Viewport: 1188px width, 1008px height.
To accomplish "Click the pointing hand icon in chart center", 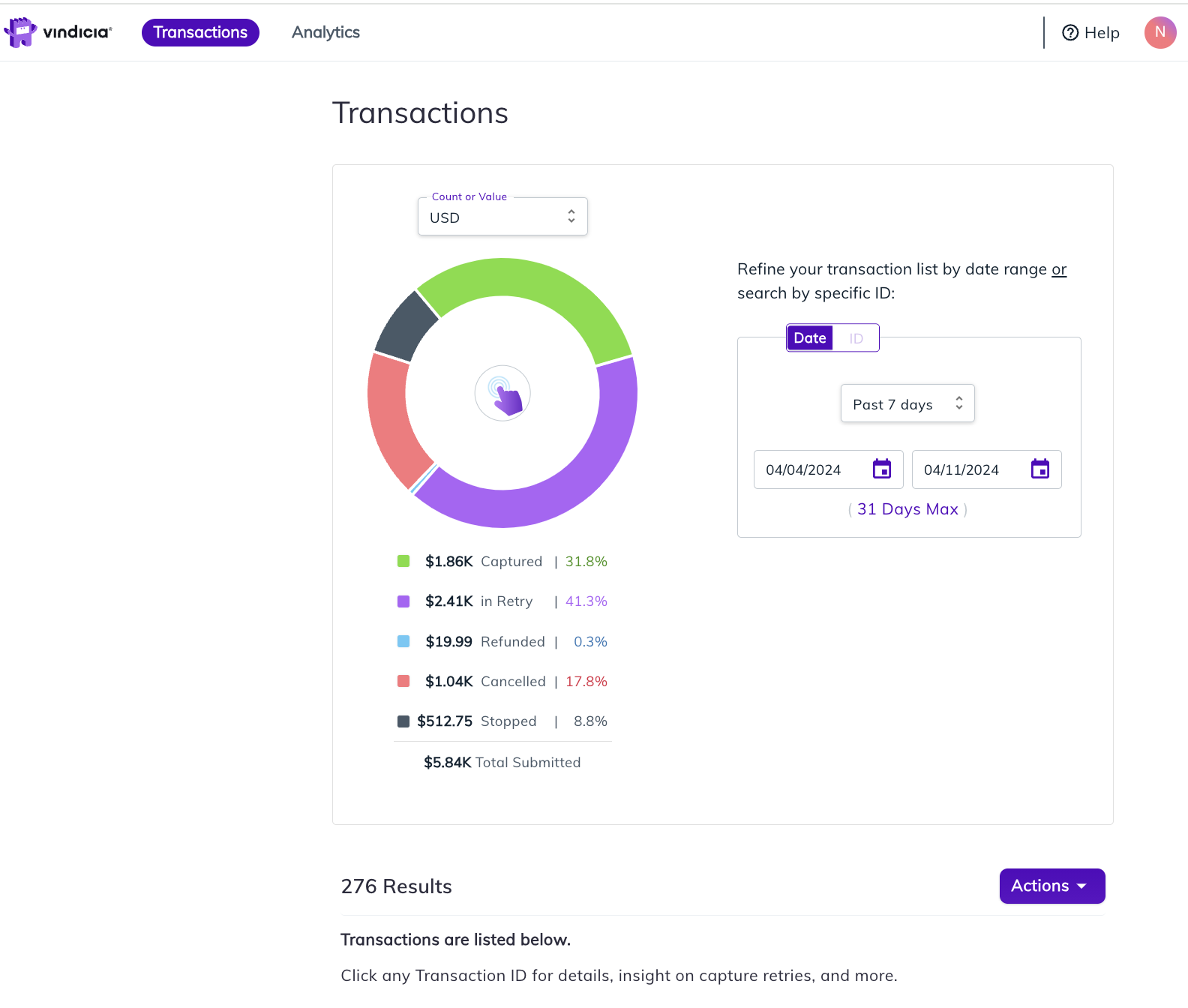I will coord(502,393).
